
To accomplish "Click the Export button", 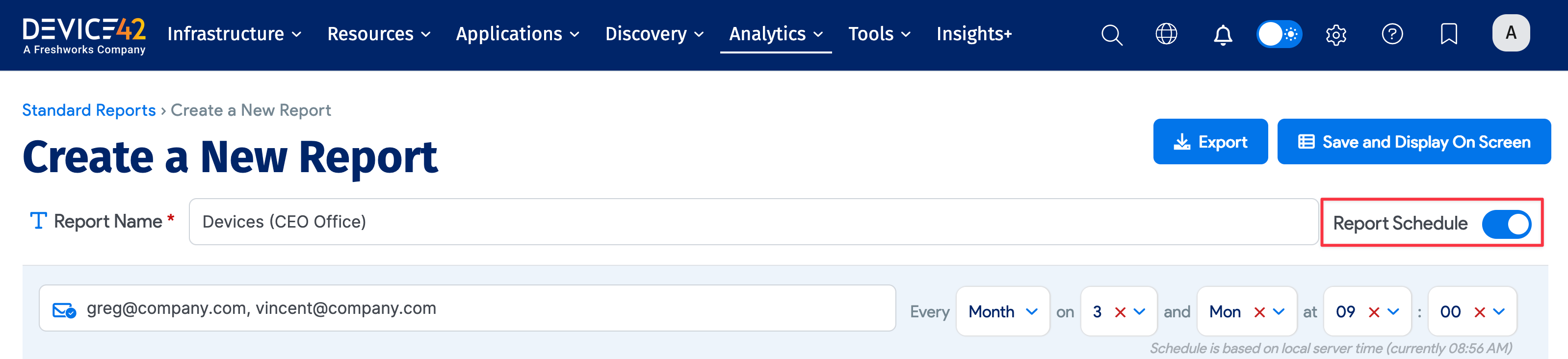I will pos(1209,142).
